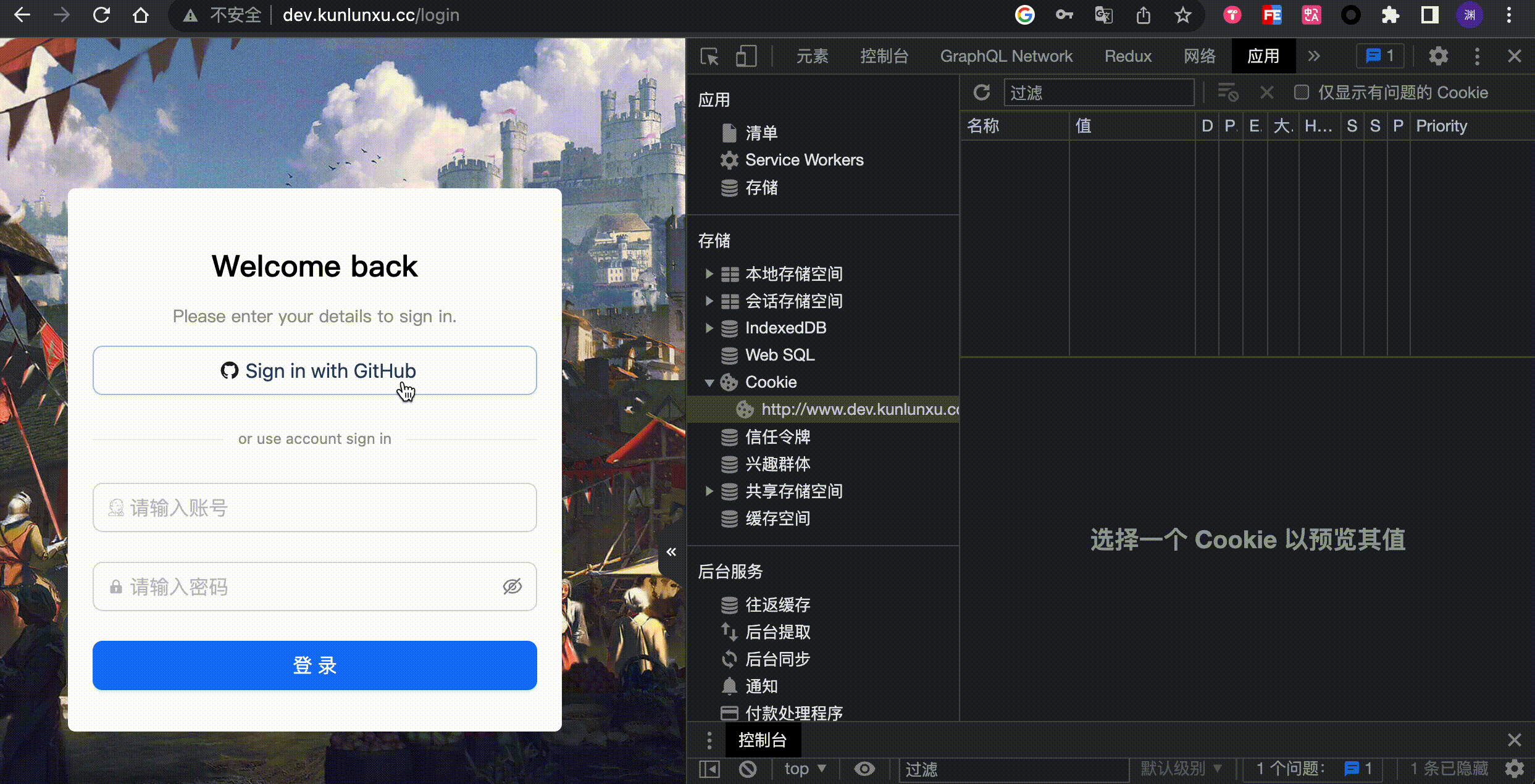The image size is (1535, 784).
Task: Click the blue 登录 button
Action: pos(315,665)
